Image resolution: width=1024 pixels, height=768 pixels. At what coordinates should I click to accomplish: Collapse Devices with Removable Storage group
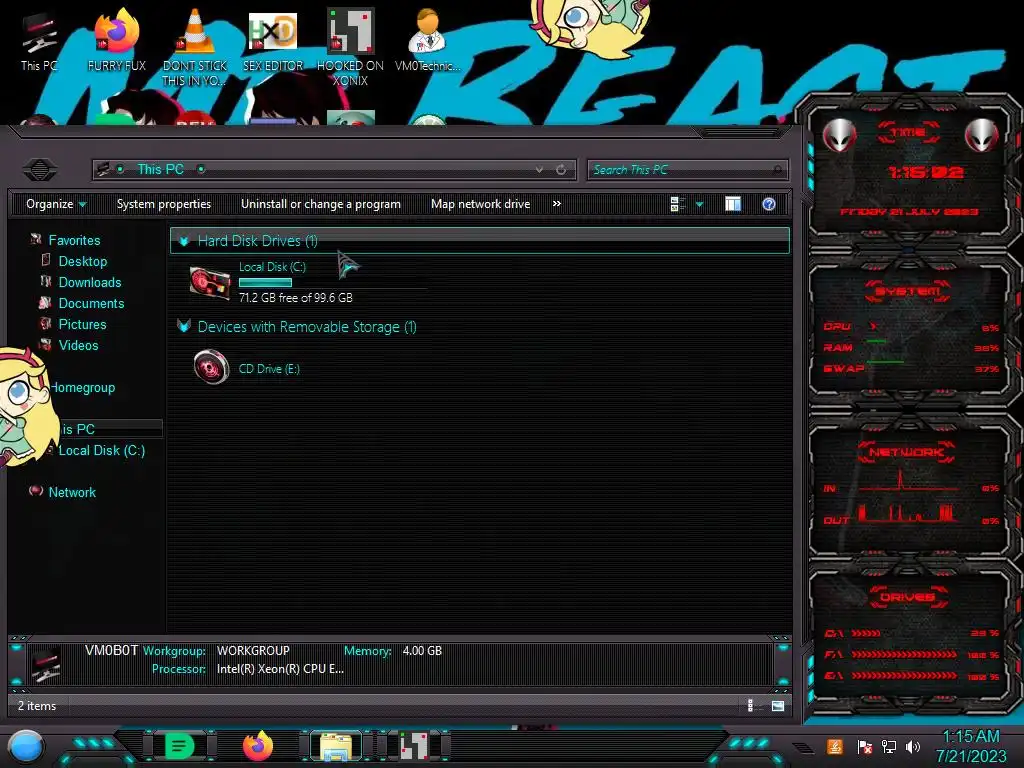pyautogui.click(x=184, y=327)
